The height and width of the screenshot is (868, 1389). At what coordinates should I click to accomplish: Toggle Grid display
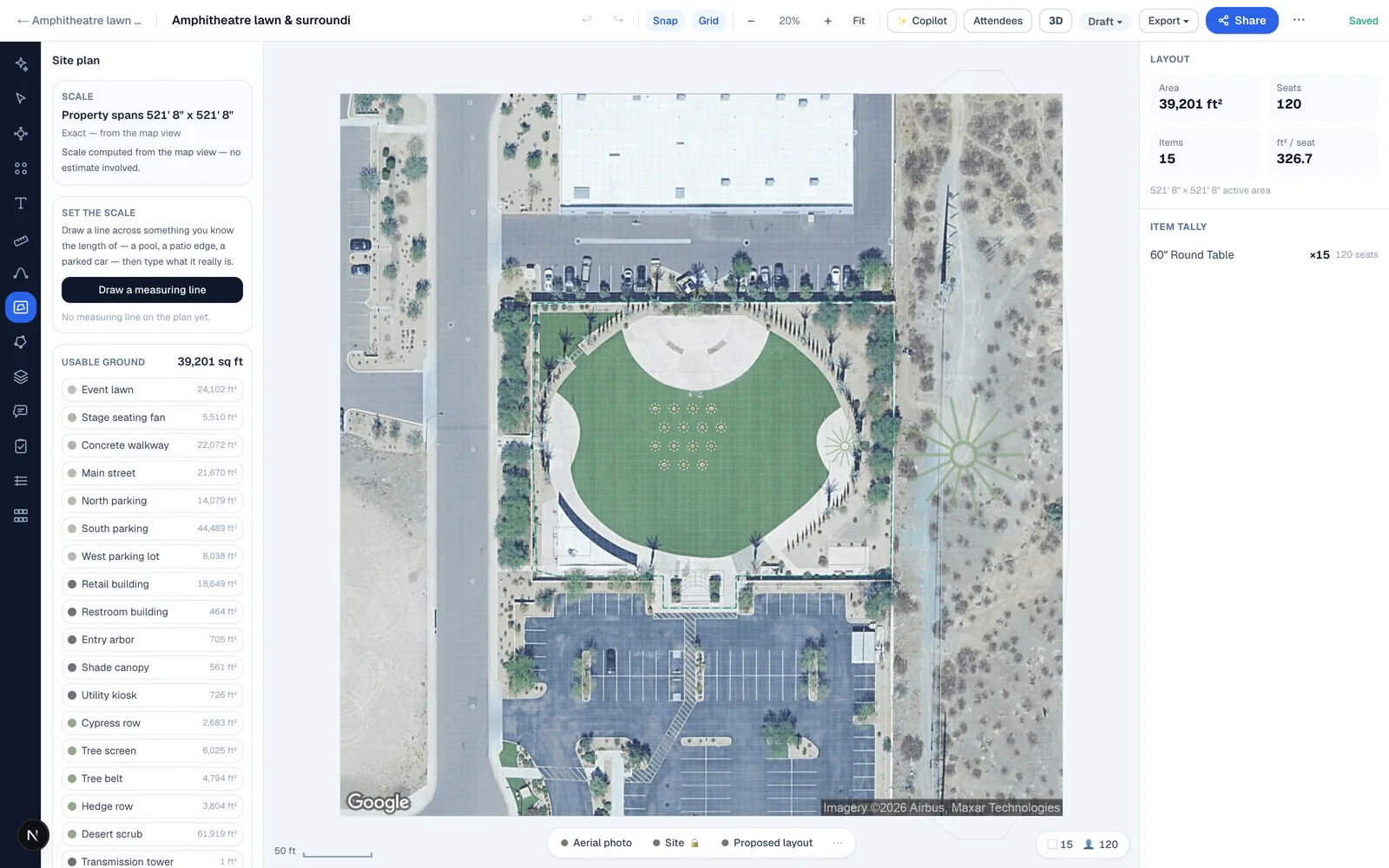click(x=708, y=21)
